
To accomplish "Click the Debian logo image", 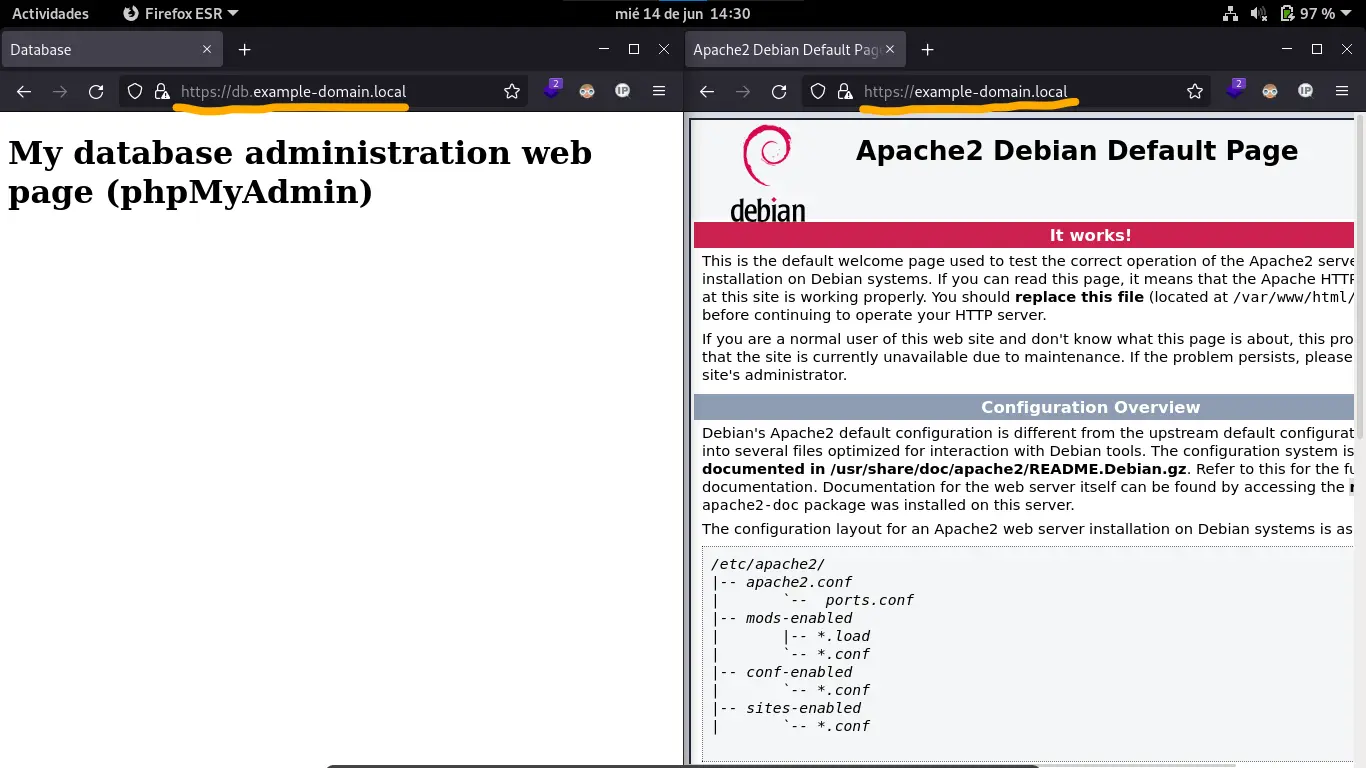I will (768, 173).
